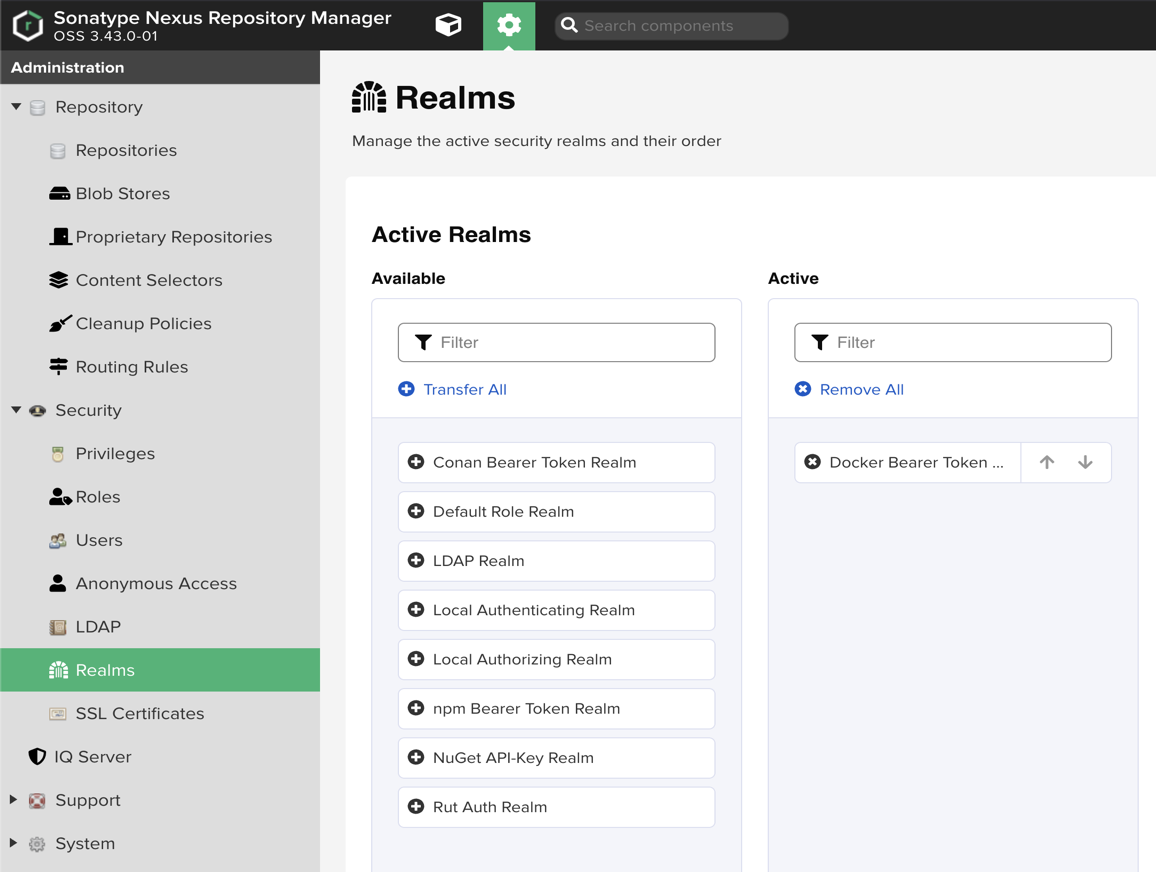Select Routing Rules in the sidebar
The height and width of the screenshot is (872, 1156).
(131, 366)
